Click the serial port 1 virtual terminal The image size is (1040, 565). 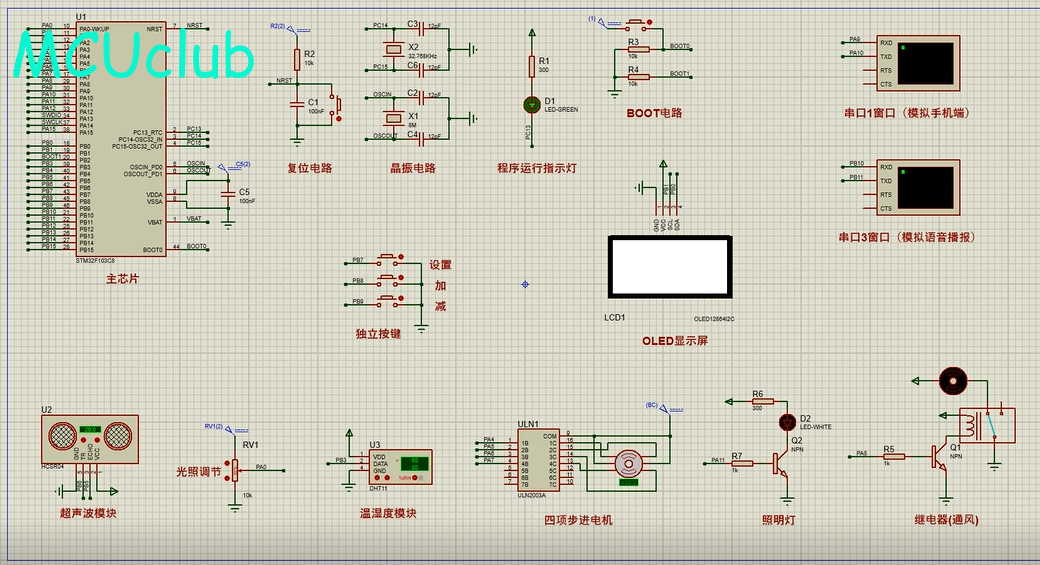(918, 64)
